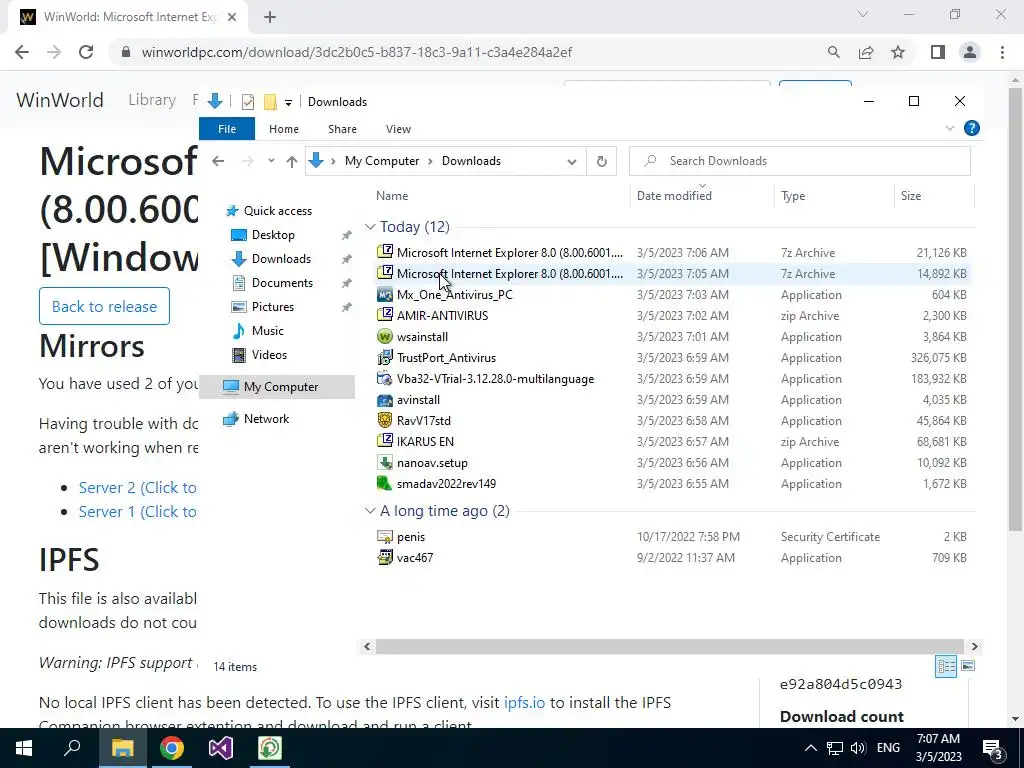Open Library menu on WinWorld page

[x=152, y=100]
